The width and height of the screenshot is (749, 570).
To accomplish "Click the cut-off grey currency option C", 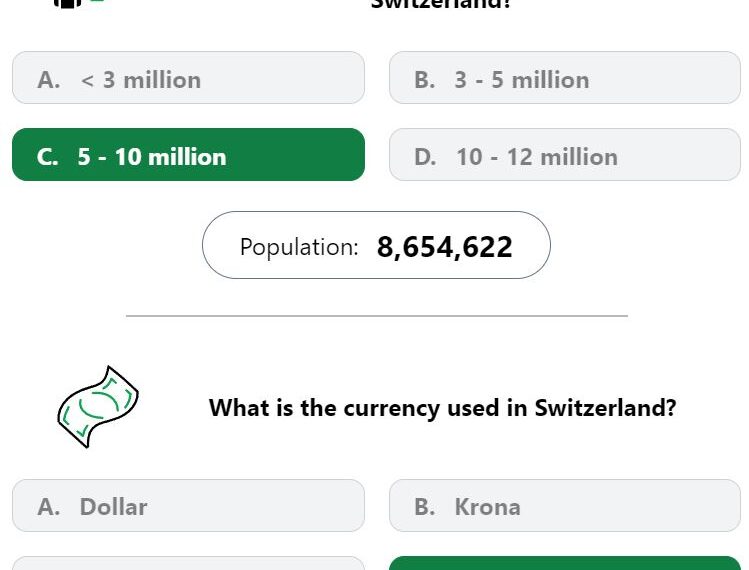I will pos(188,563).
